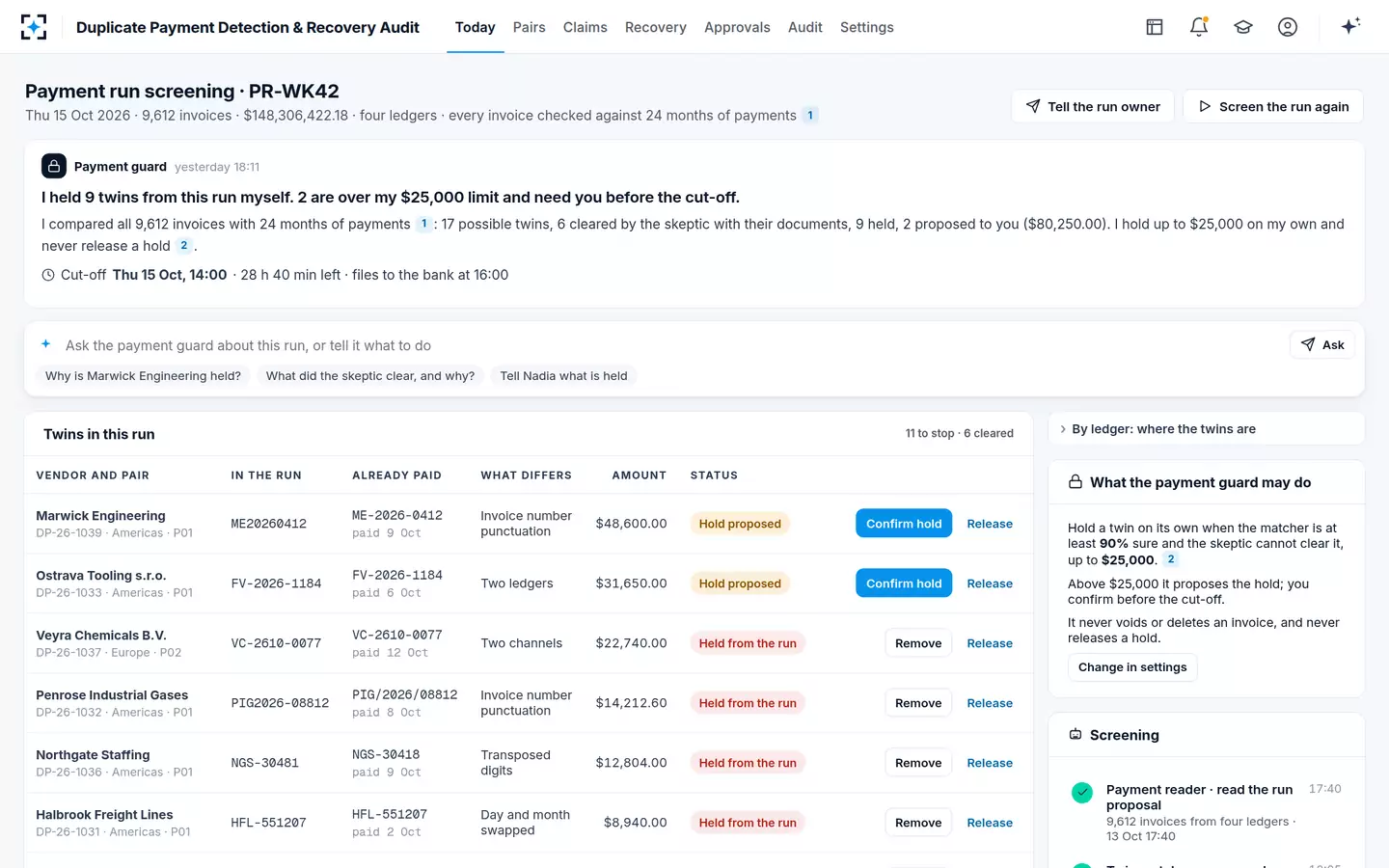1389x868 pixels.
Task: Open the Settings tab
Action: coord(867,27)
